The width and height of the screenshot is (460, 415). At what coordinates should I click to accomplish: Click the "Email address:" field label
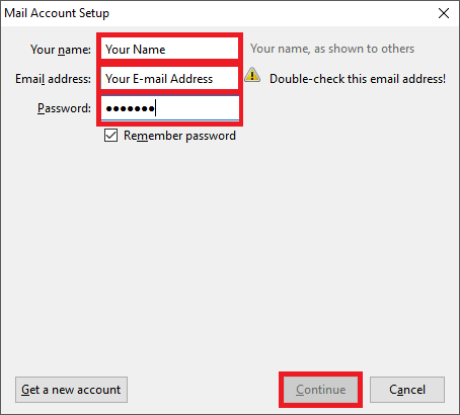pos(53,79)
